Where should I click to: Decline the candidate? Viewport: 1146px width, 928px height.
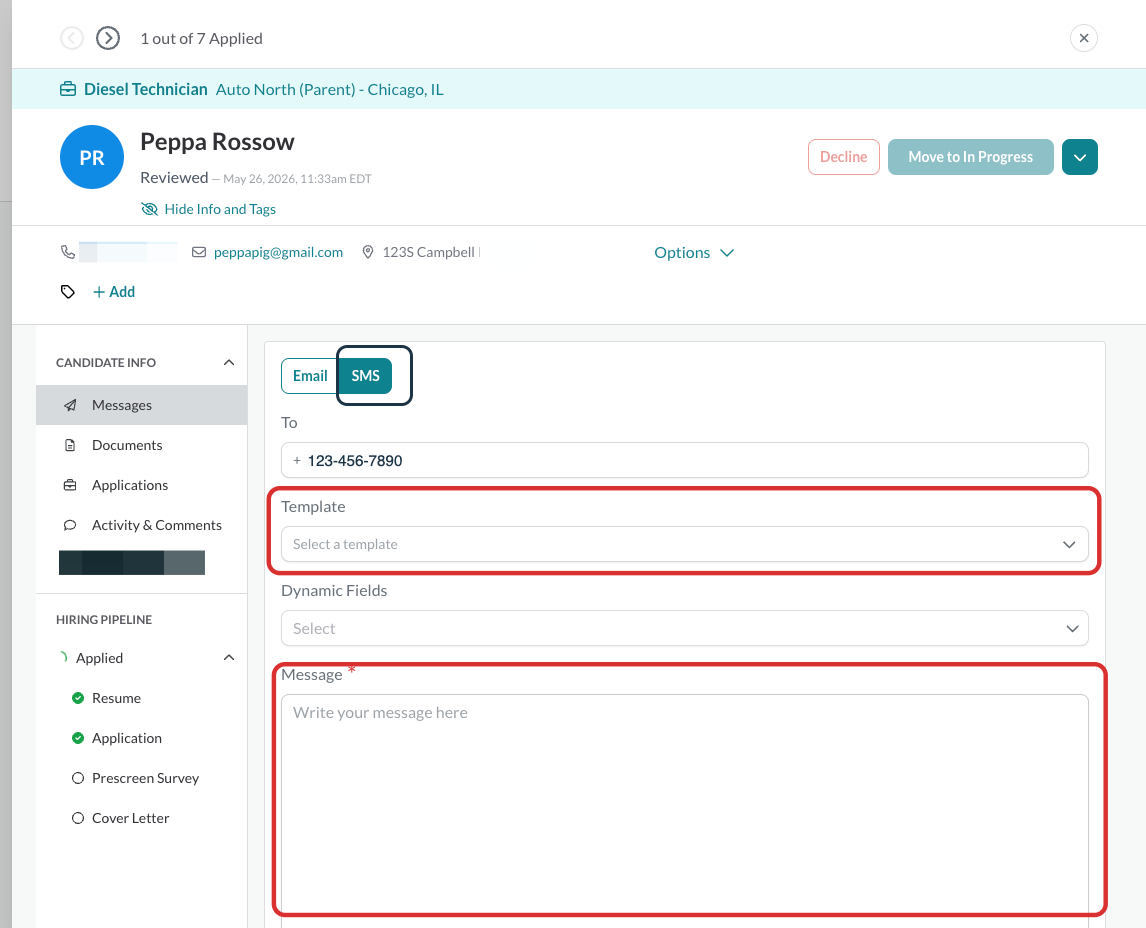coord(843,157)
